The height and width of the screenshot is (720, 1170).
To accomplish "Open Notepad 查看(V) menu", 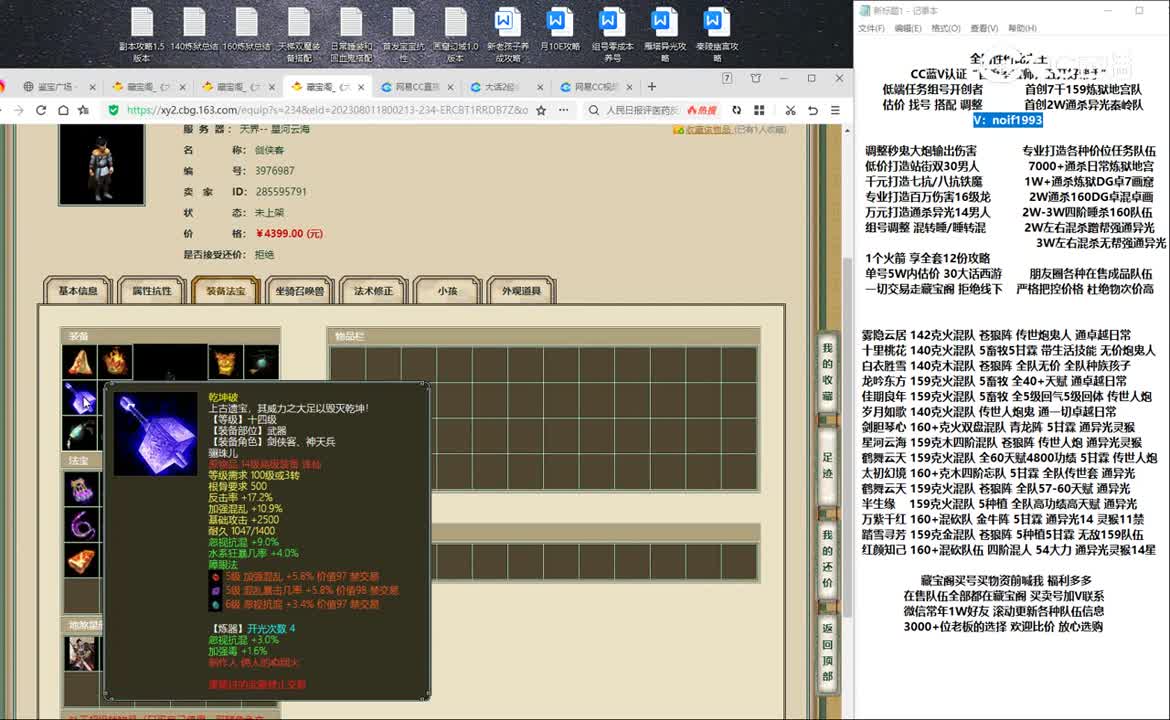I will click(983, 28).
